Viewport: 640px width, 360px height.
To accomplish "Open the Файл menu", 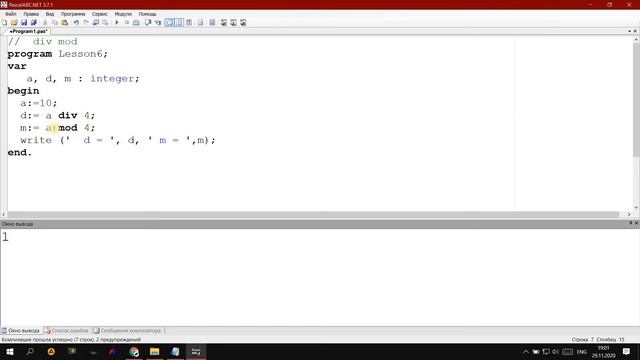I will click(x=11, y=14).
